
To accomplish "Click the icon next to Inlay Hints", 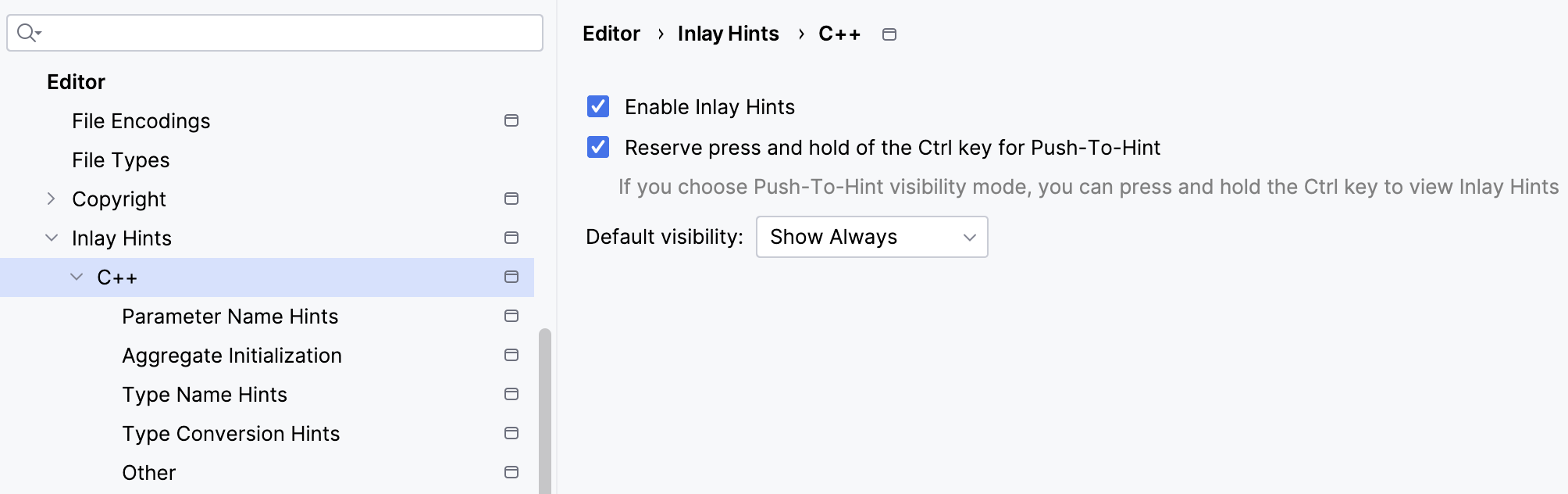I will [x=511, y=238].
